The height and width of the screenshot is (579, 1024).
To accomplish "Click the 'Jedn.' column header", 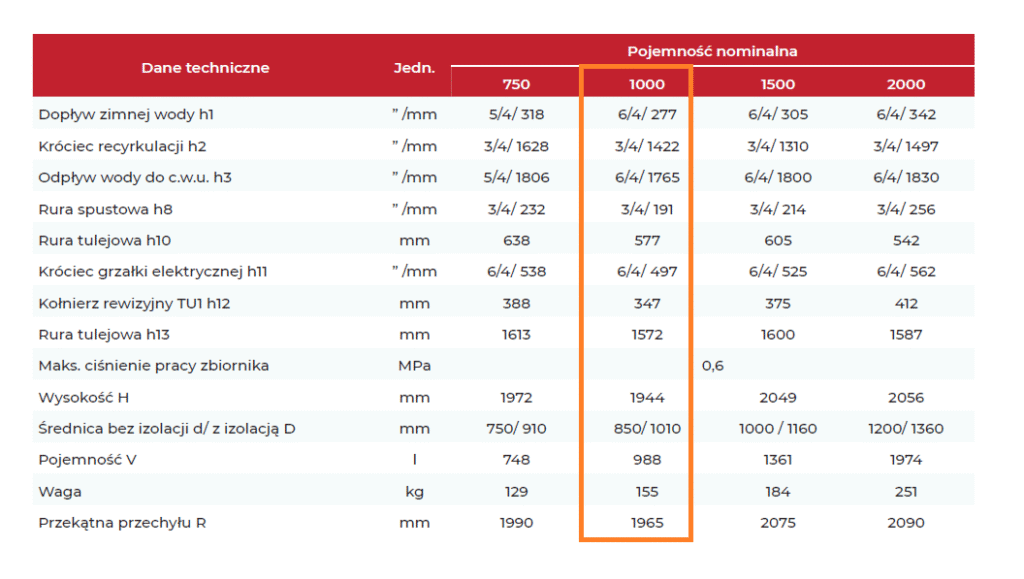I will [414, 68].
